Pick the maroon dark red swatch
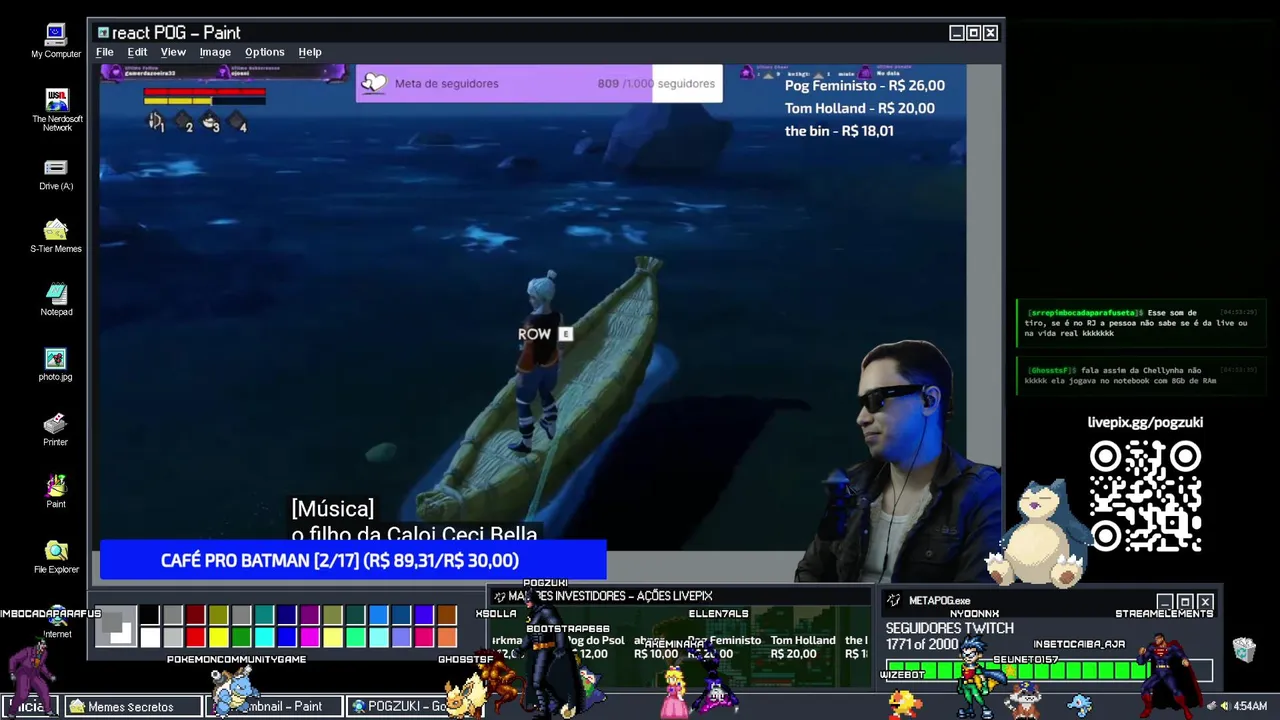 (195, 615)
